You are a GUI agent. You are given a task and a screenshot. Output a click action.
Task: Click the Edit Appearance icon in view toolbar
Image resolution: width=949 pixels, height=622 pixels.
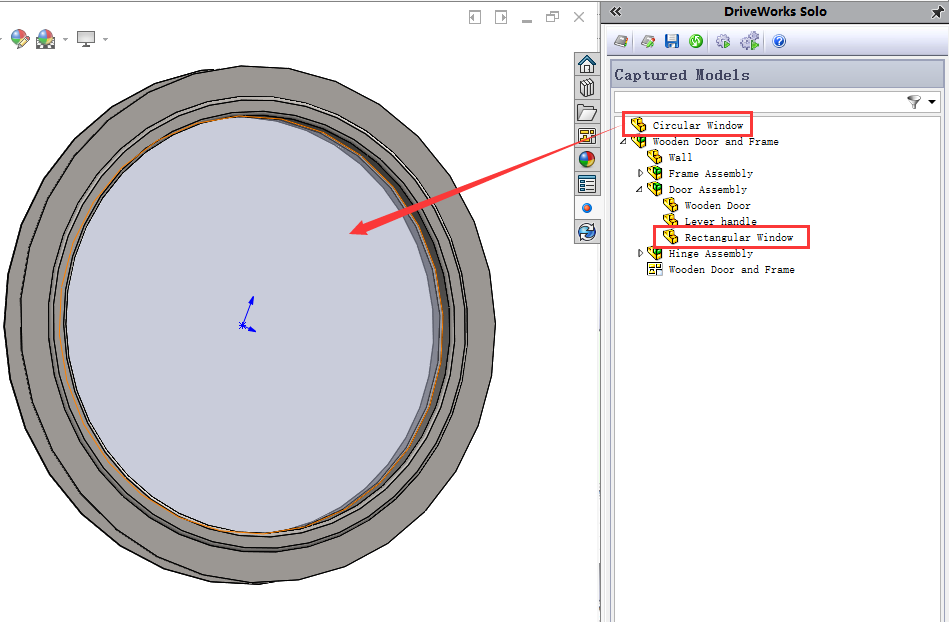pos(20,39)
